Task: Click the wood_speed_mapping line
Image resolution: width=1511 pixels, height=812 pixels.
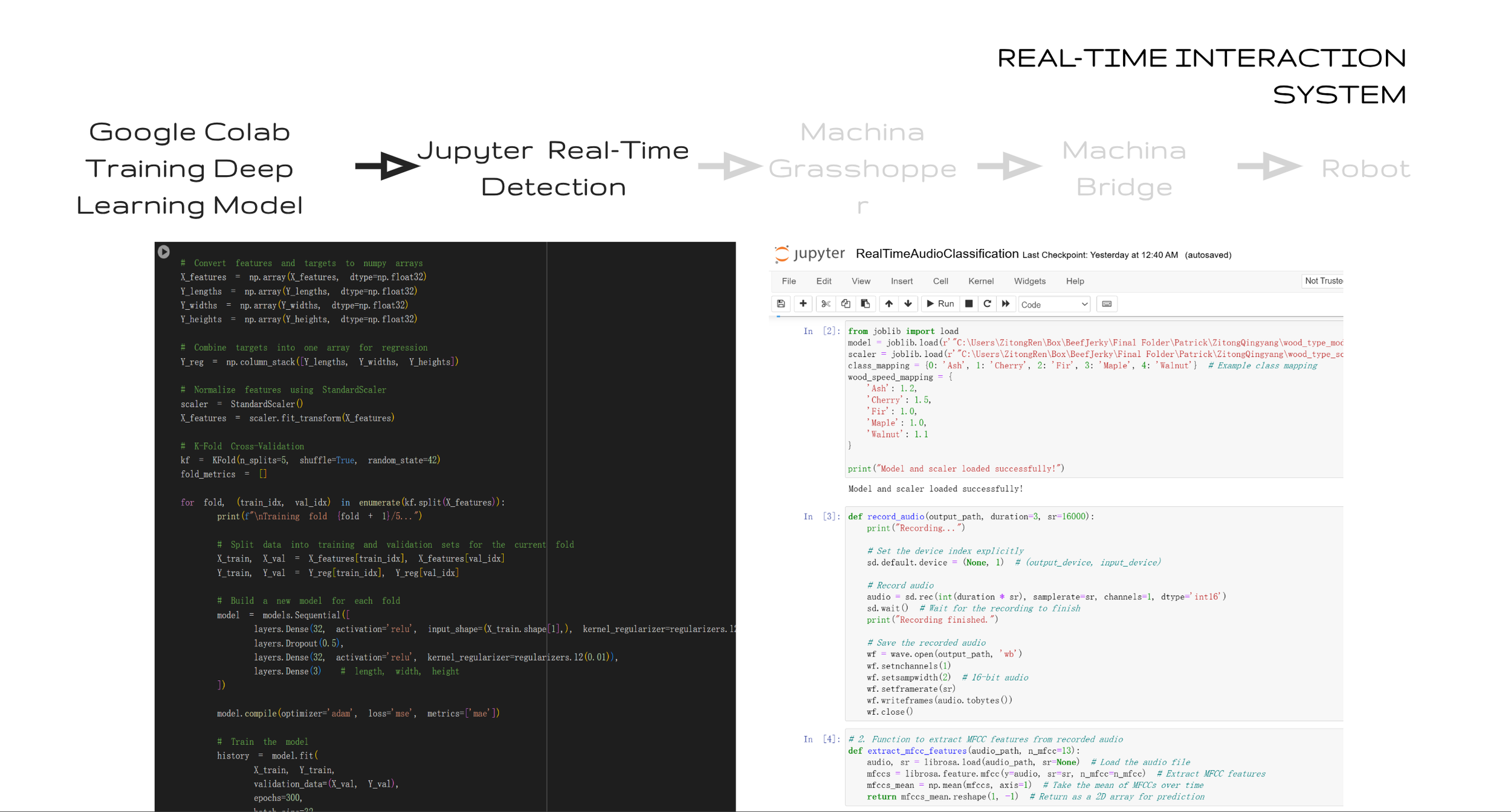Action: click(900, 377)
